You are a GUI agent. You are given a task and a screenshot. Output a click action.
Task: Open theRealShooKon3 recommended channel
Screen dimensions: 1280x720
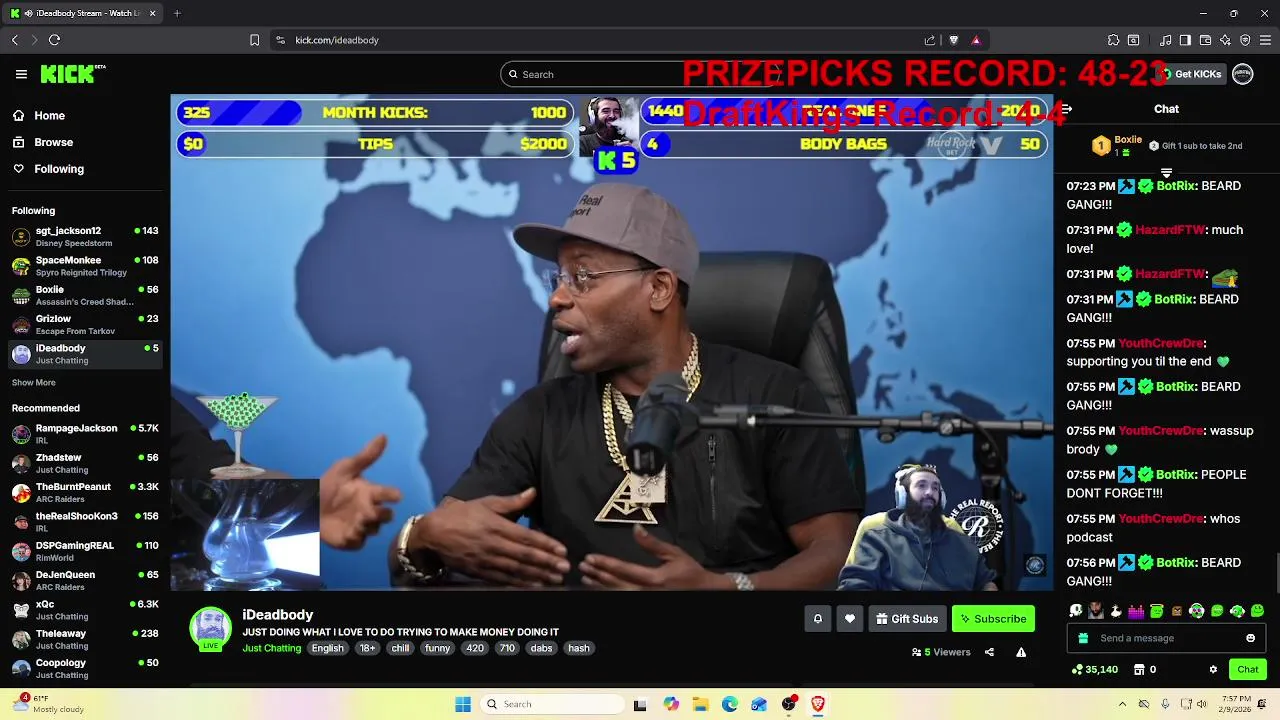pos(85,522)
